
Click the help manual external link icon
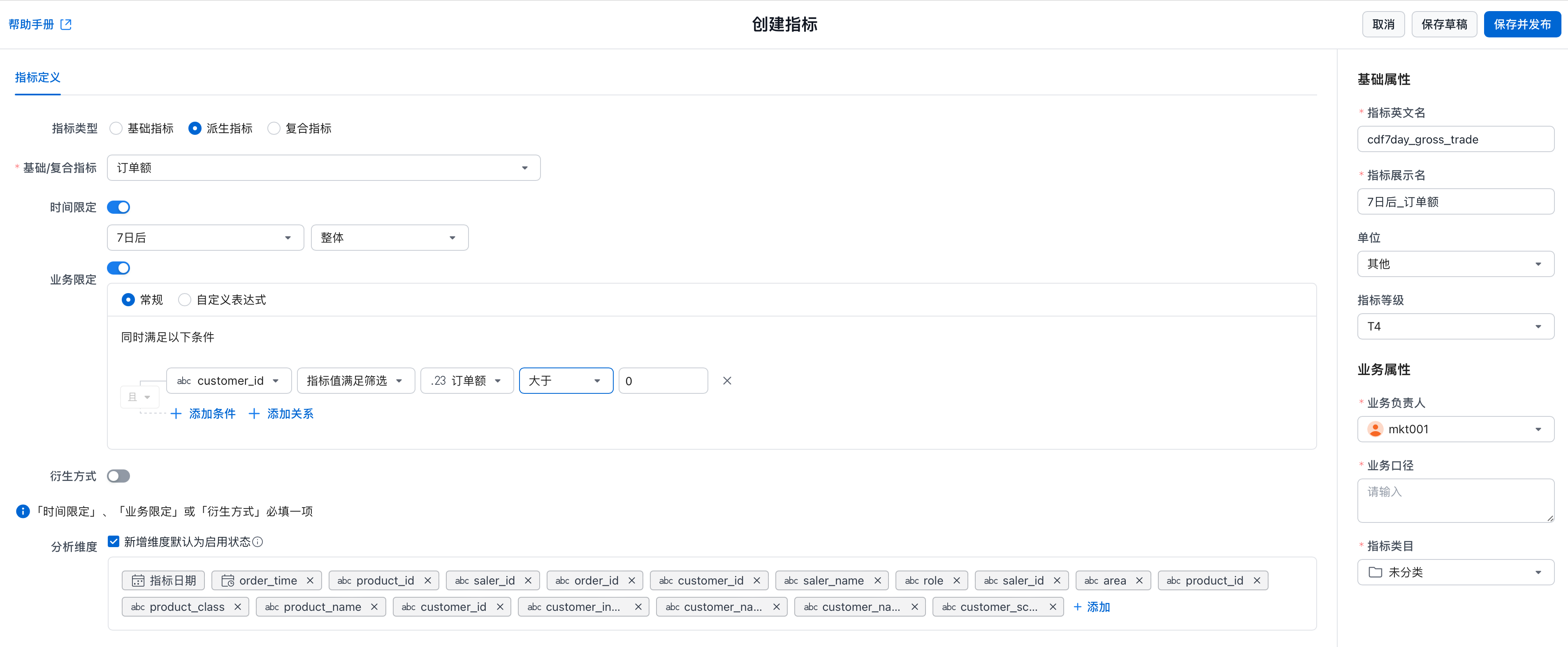click(66, 24)
